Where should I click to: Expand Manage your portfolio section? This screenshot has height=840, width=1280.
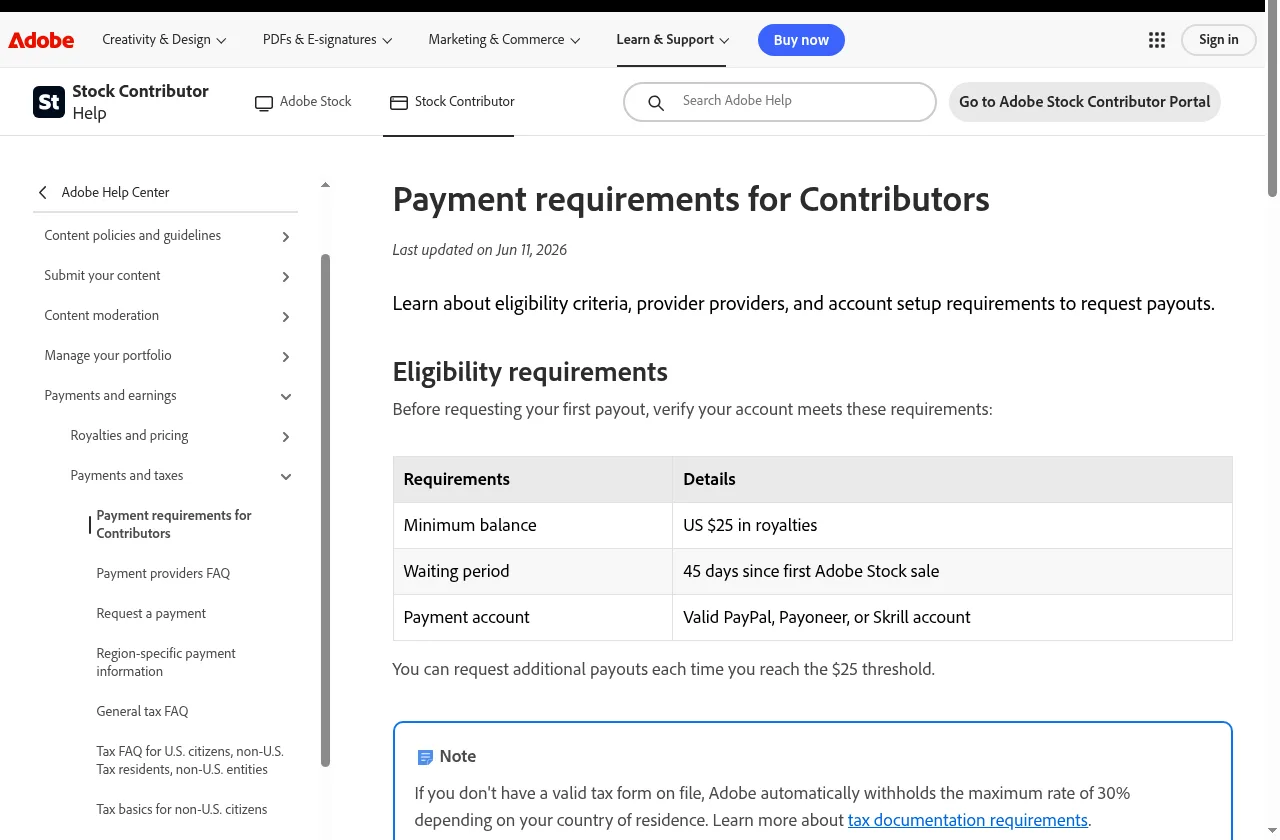click(x=286, y=356)
